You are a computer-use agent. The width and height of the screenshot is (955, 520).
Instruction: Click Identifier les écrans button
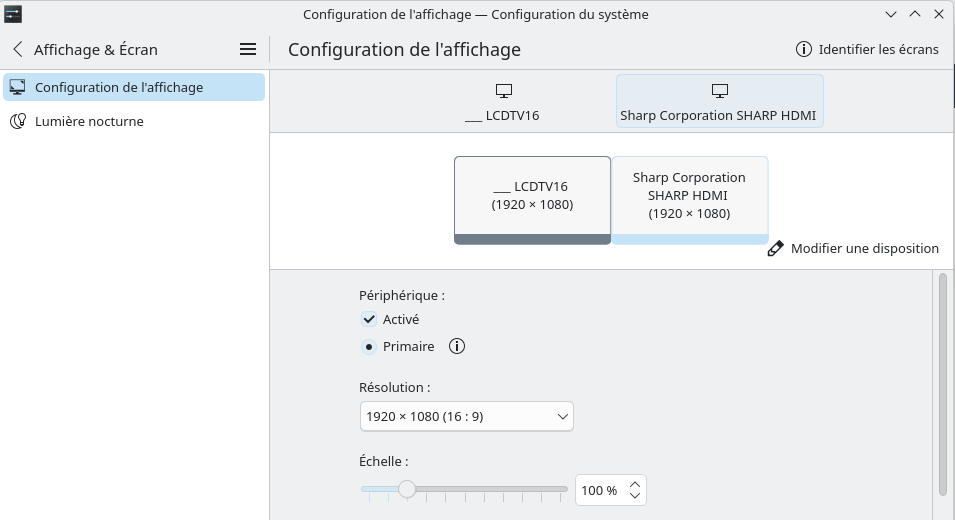(867, 49)
